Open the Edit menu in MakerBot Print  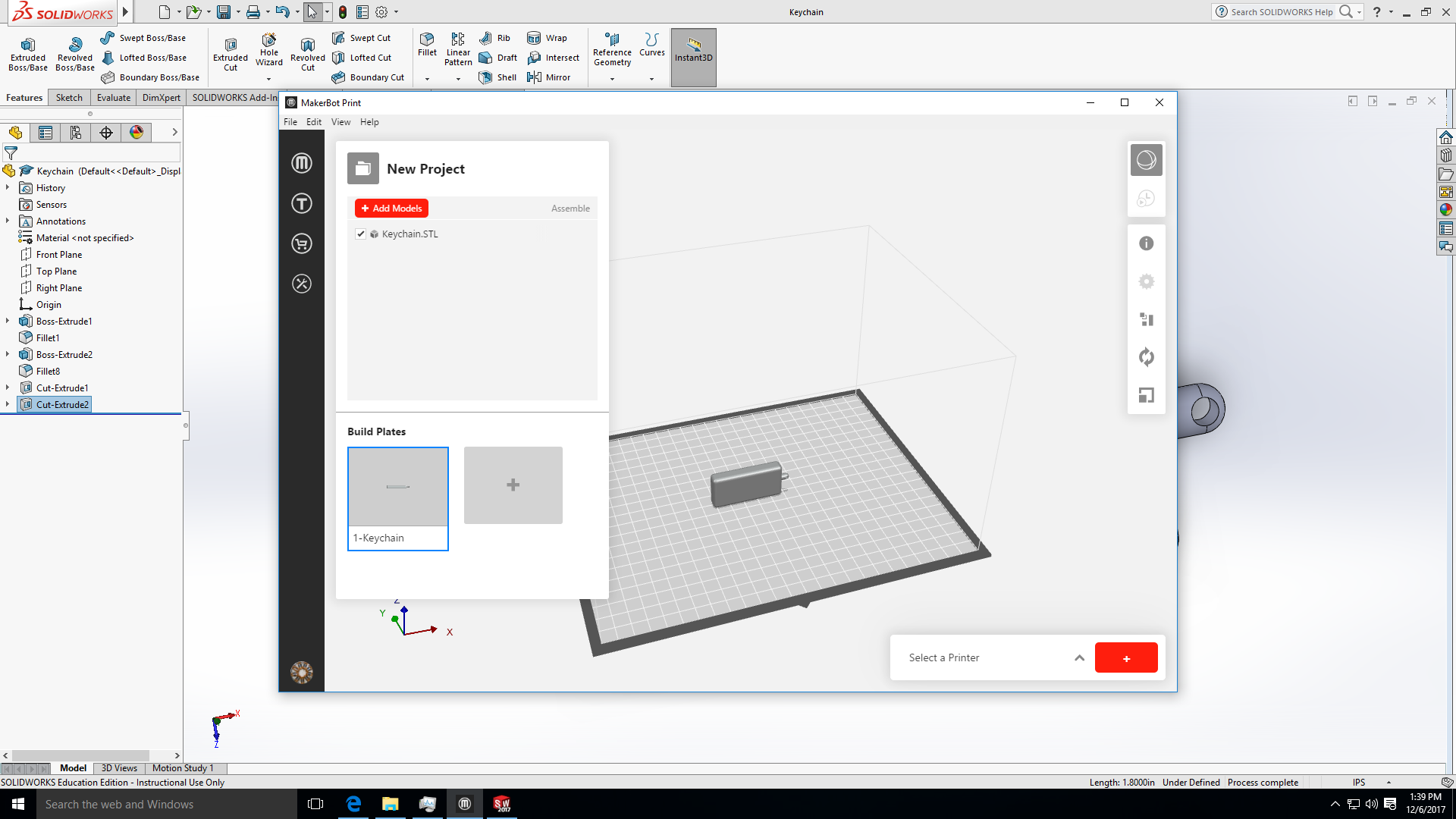(x=313, y=121)
